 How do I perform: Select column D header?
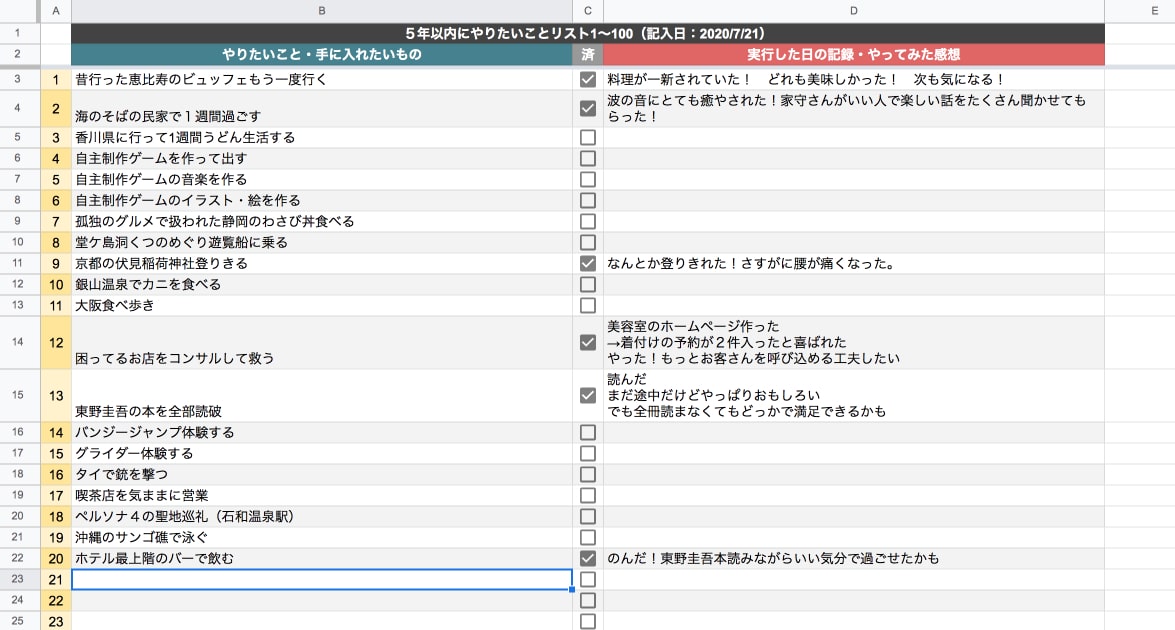coord(854,10)
